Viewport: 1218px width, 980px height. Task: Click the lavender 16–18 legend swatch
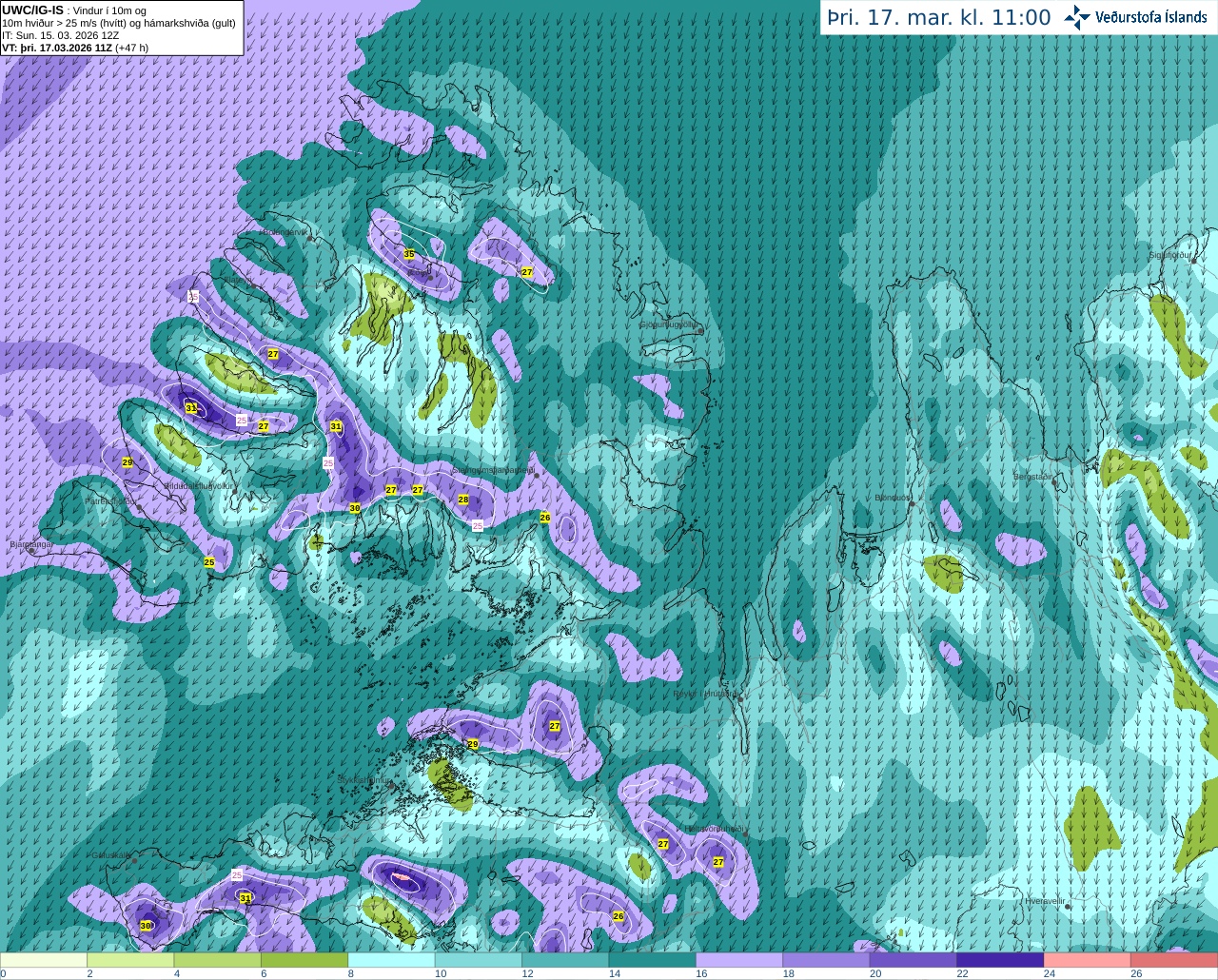click(x=739, y=960)
